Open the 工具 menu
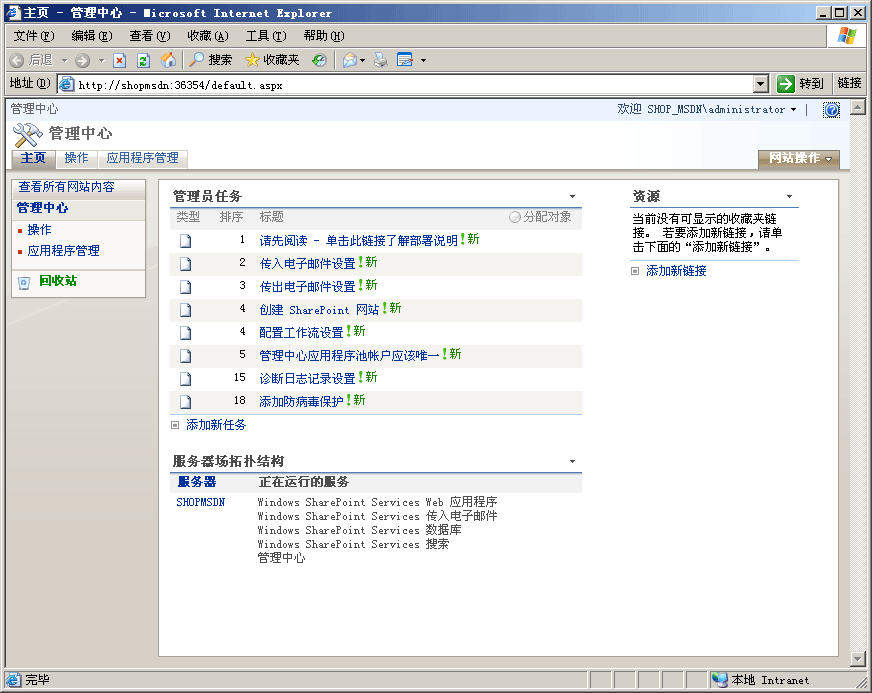Viewport: 872px width, 693px height. tap(266, 36)
